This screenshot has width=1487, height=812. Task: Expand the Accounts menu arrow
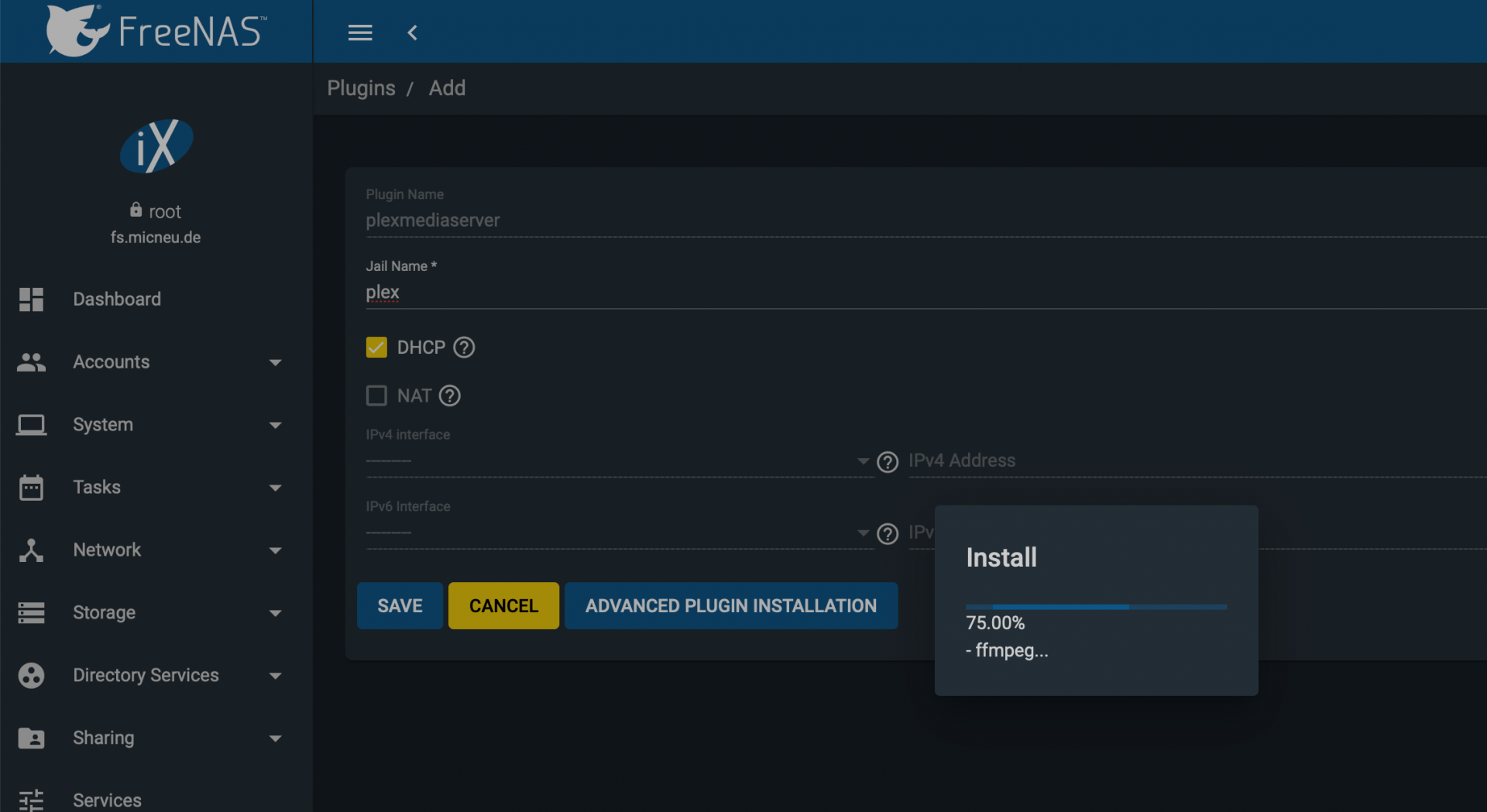(x=275, y=362)
